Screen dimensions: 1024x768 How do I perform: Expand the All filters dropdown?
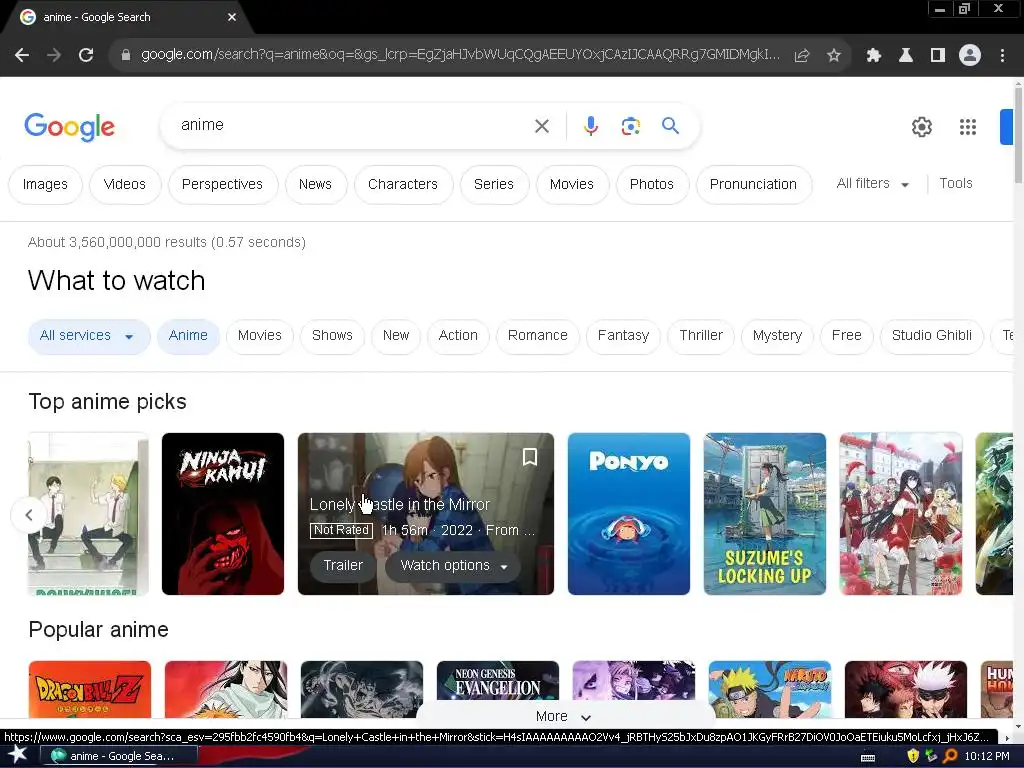click(x=872, y=184)
